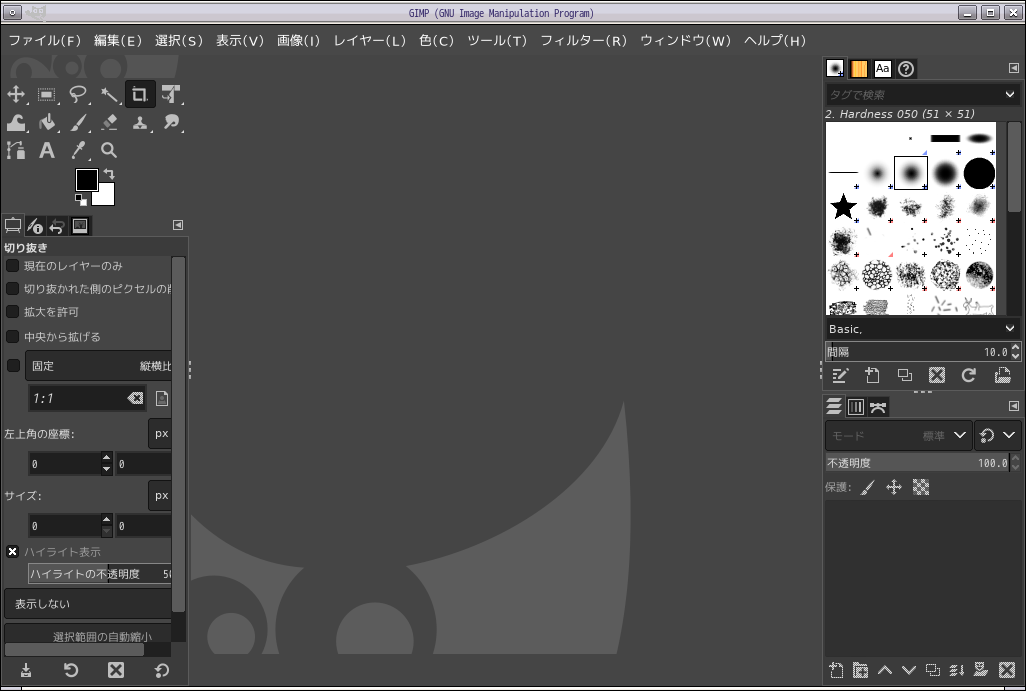Select the Free Select lasso tool
This screenshot has width=1026, height=691.
pyautogui.click(x=78, y=94)
